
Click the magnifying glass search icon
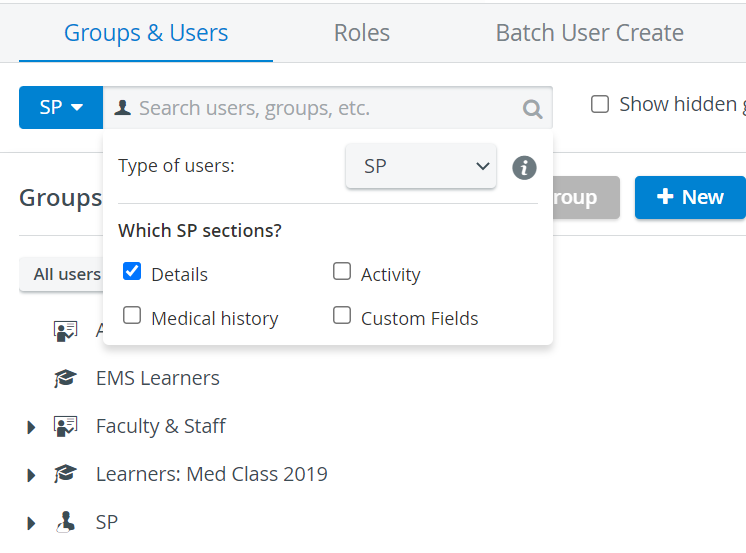click(x=532, y=109)
